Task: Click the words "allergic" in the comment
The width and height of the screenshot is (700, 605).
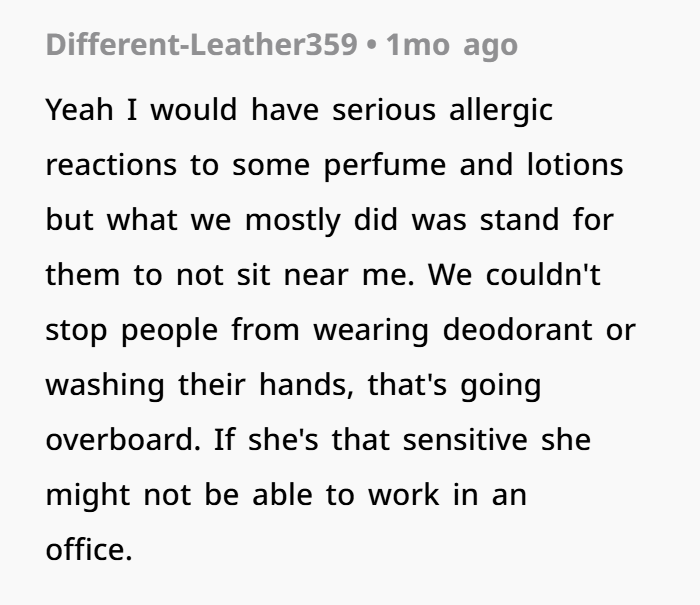Action: [x=498, y=109]
